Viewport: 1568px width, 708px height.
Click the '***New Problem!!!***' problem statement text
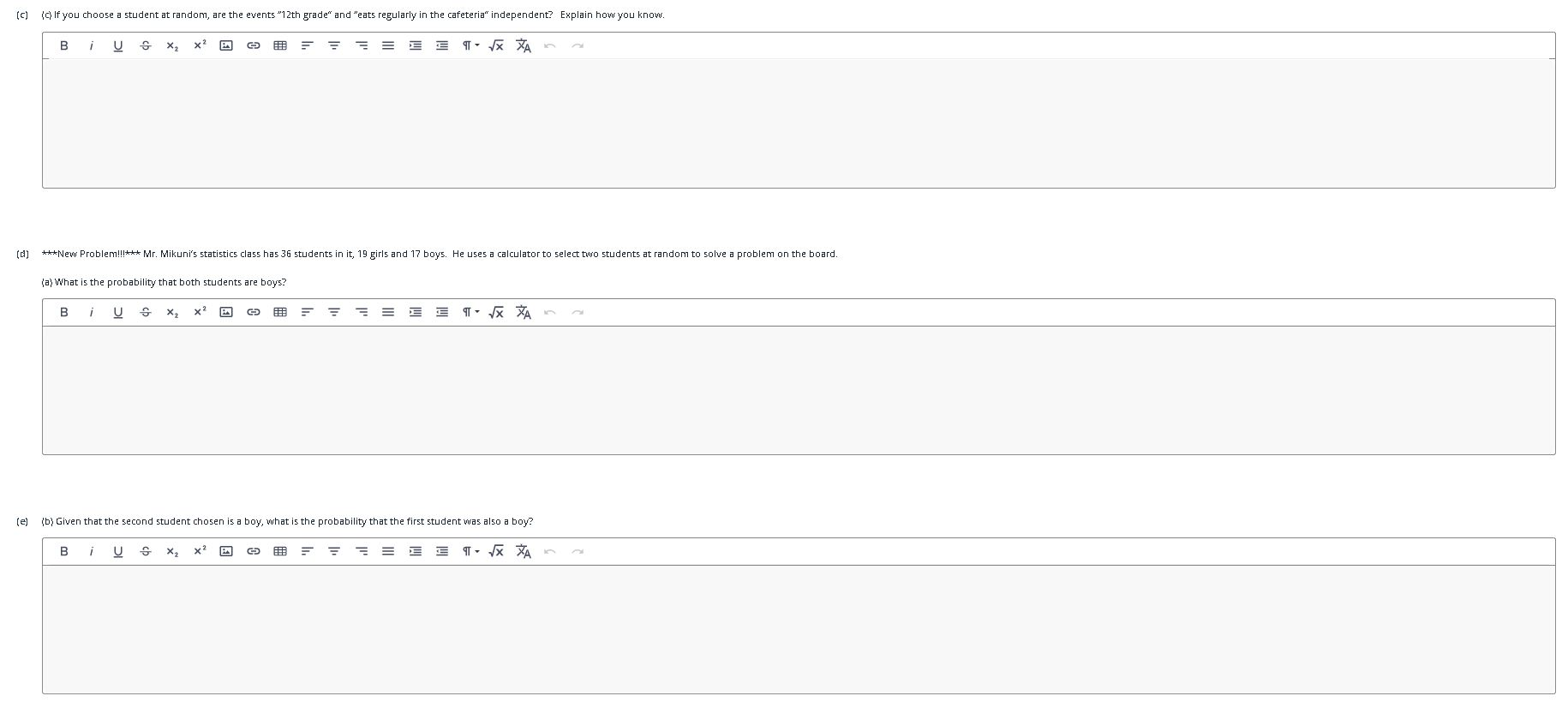(x=440, y=254)
